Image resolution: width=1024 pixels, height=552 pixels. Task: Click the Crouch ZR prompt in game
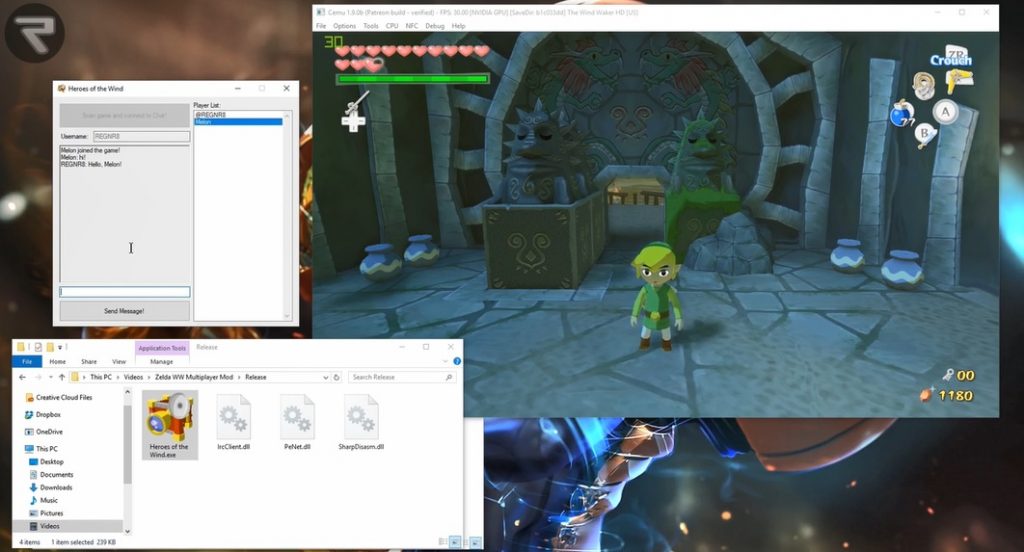click(952, 57)
